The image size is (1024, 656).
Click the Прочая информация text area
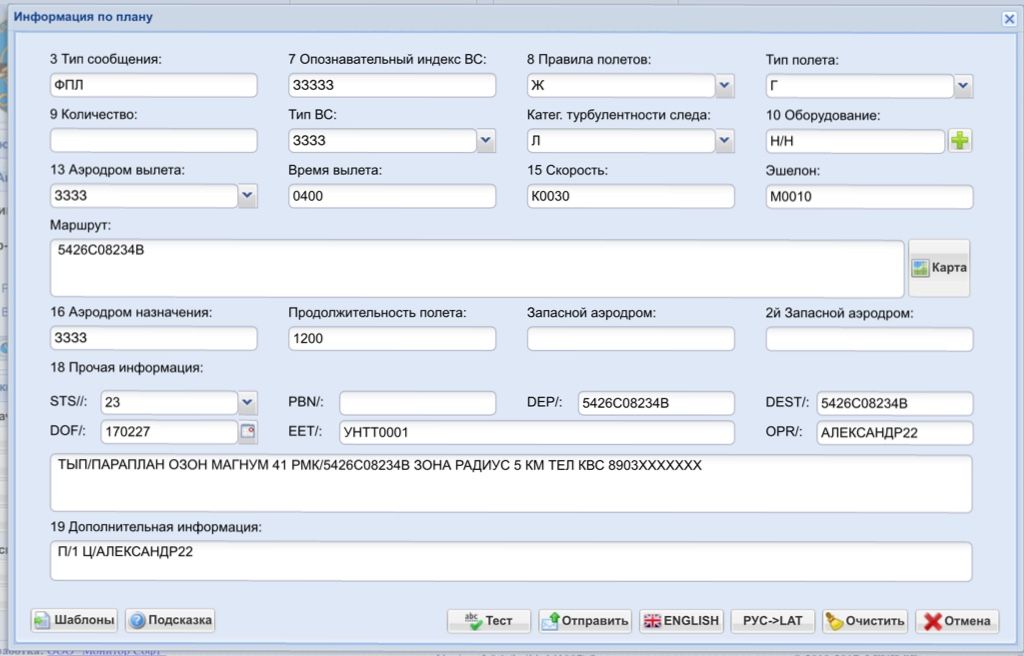point(511,484)
